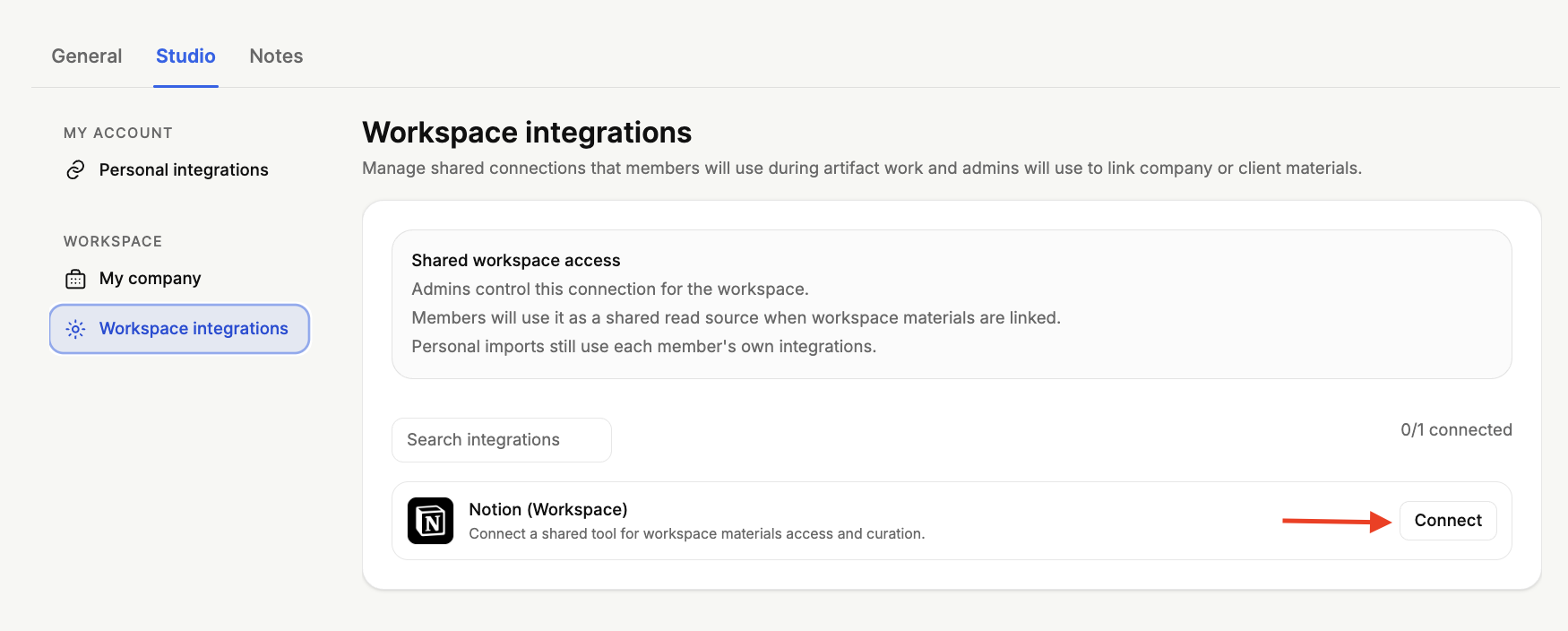1568x631 pixels.
Task: Click the chain-link icon beside Personal integrations
Action: pos(75,169)
